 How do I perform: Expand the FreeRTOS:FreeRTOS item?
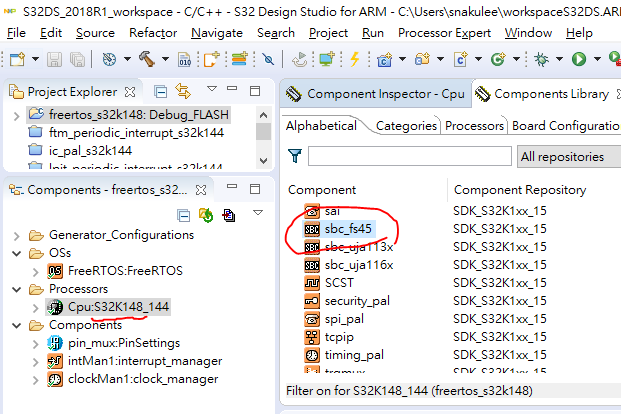click(x=35, y=273)
